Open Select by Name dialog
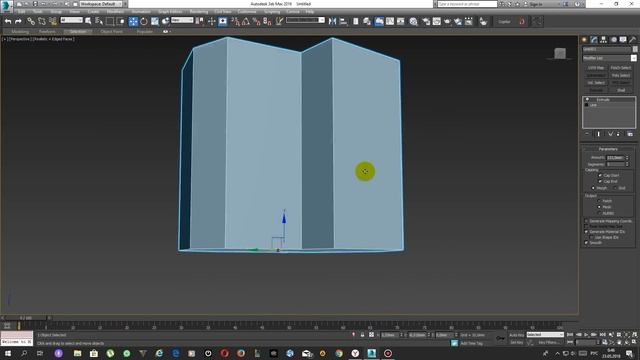The image size is (640, 360). pos(99,21)
